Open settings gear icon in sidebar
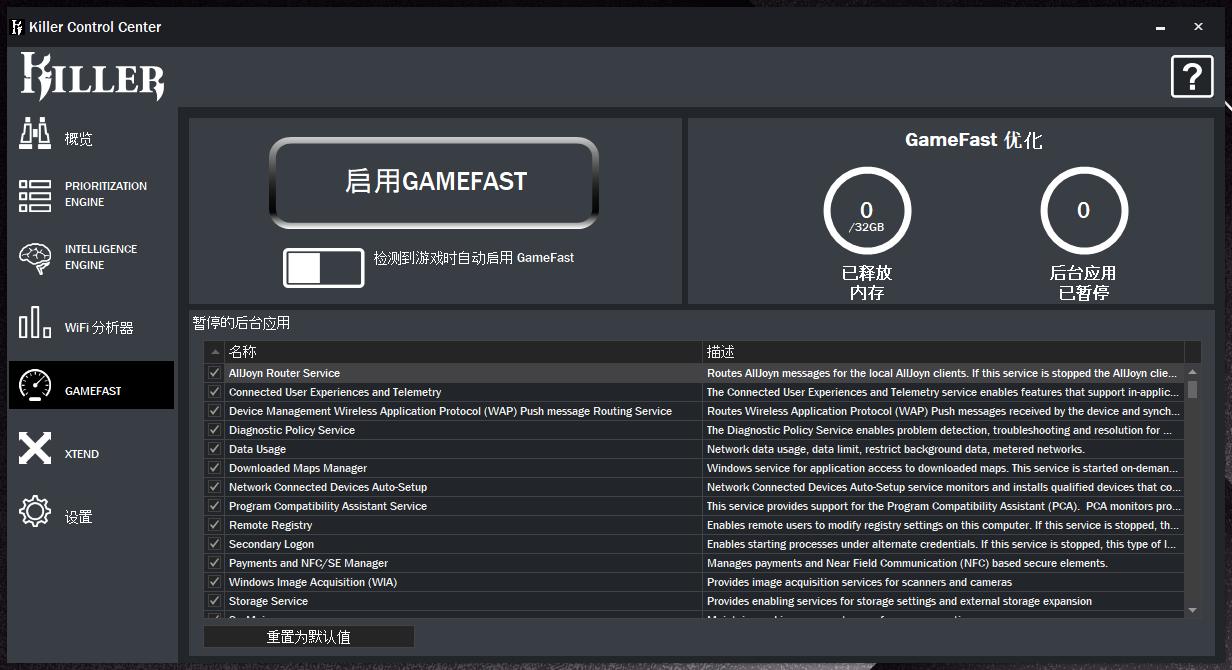 click(35, 512)
